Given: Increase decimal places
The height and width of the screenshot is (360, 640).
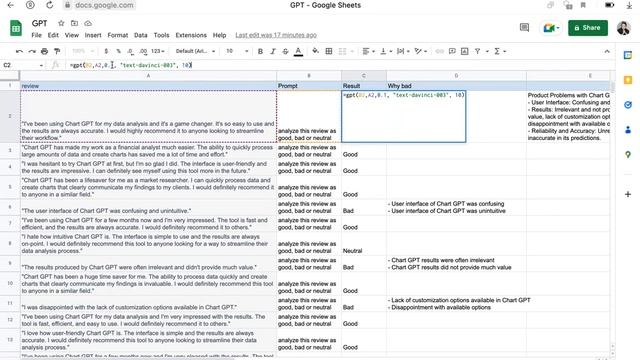Looking at the screenshot, I should pyautogui.click(x=143, y=51).
